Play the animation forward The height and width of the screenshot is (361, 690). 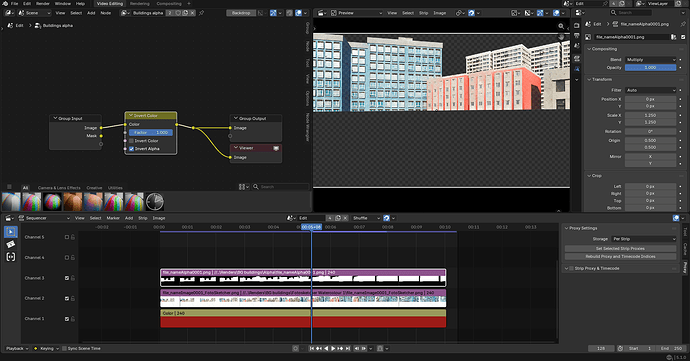pos(333,348)
